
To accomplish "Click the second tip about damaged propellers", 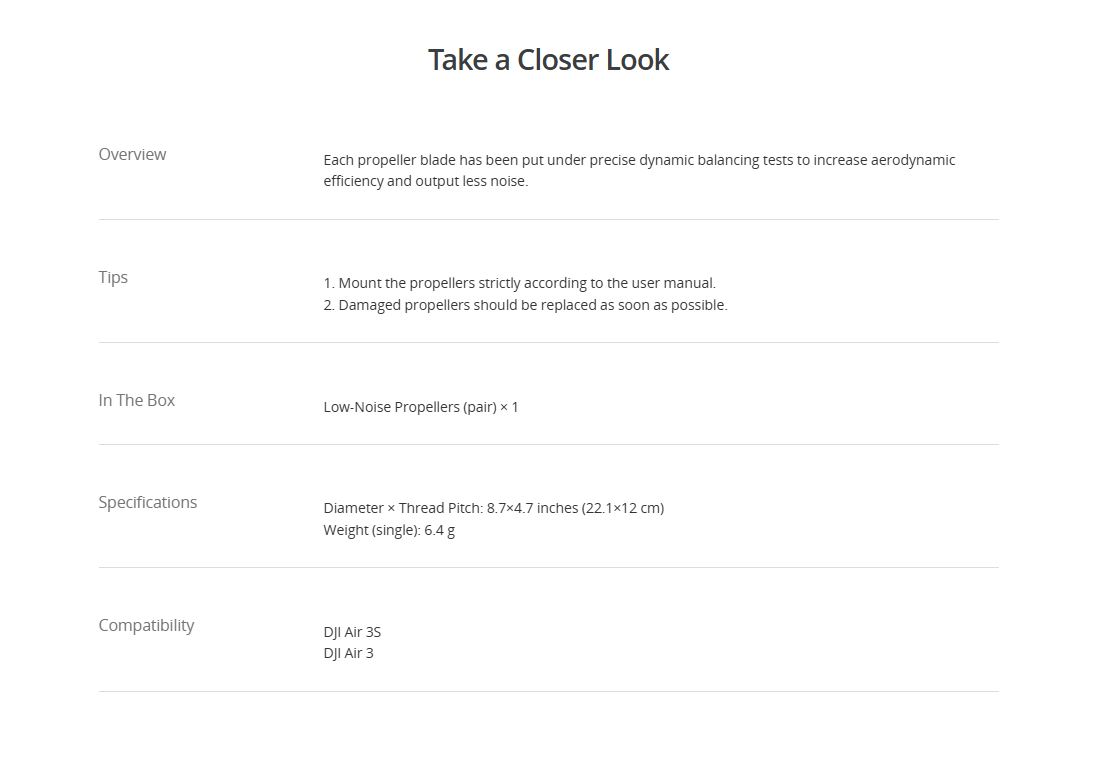I will [x=525, y=305].
